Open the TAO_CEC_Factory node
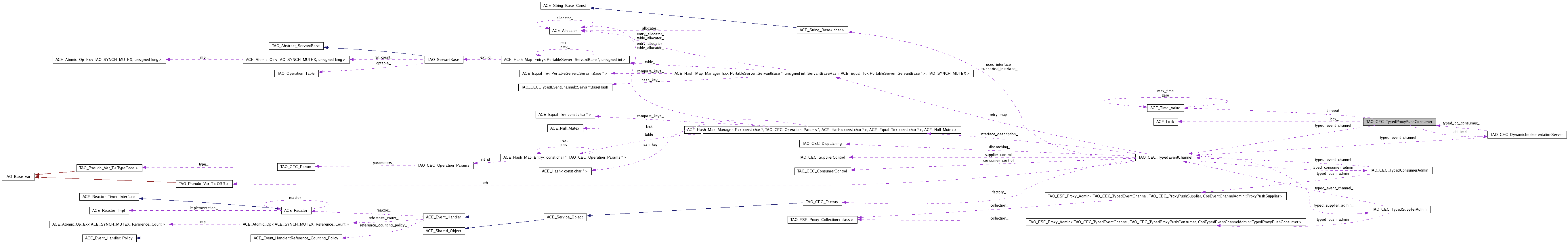The width and height of the screenshot is (1568, 246). (822, 202)
